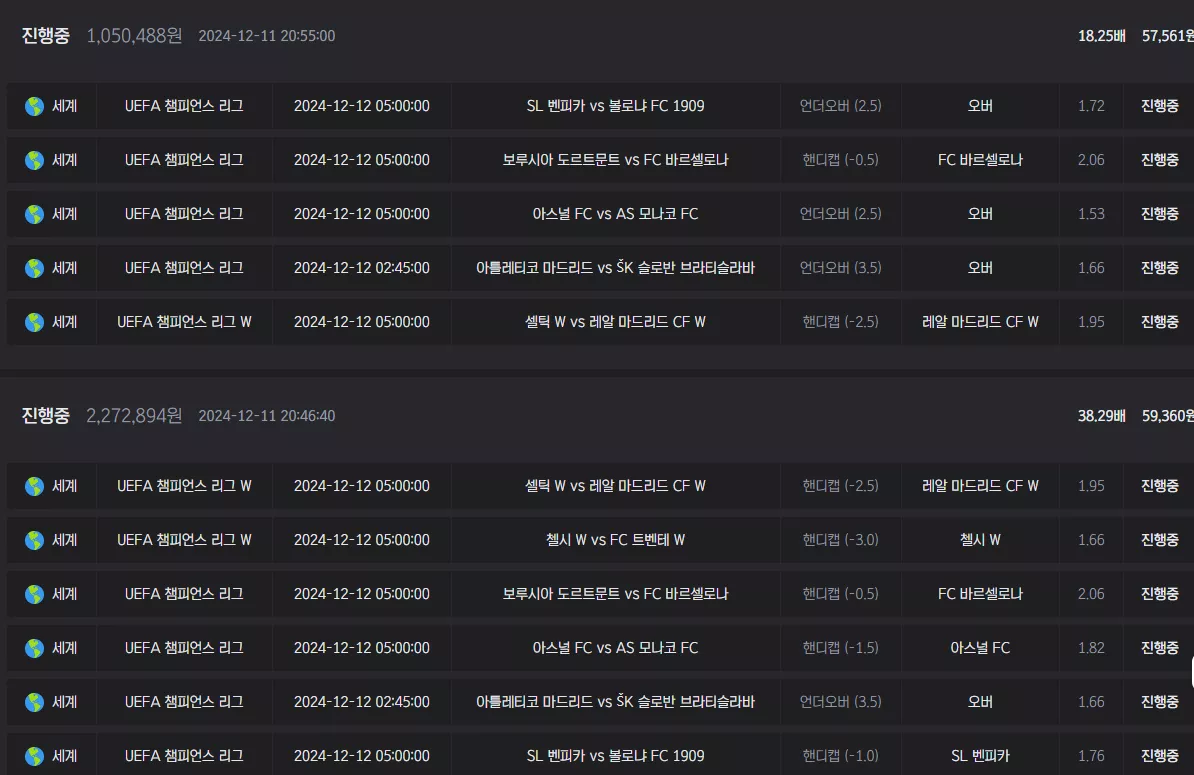Click odds 1.82 for 아스널 FC pick

1090,648
